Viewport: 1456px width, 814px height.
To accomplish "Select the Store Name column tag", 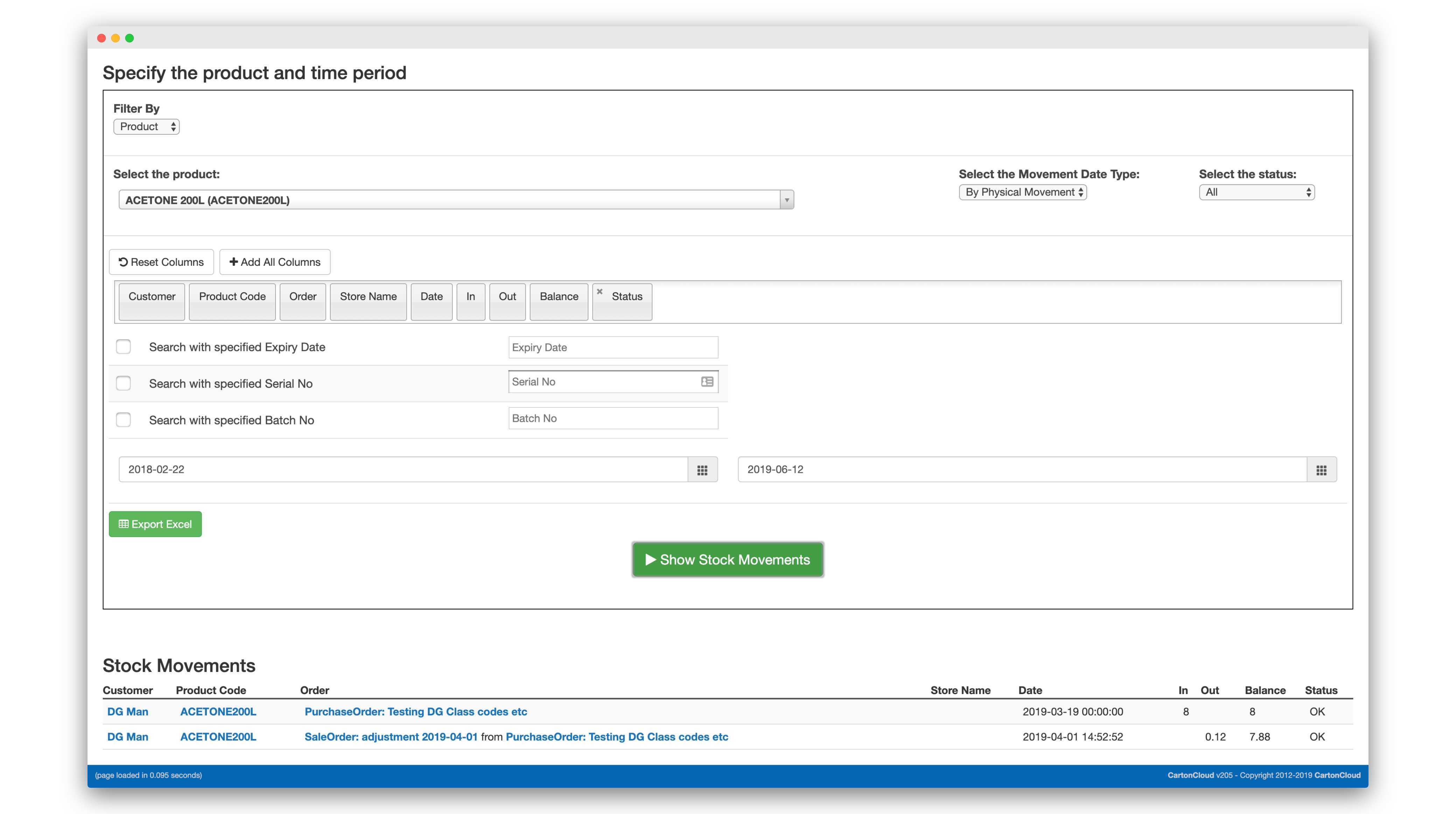I will click(x=368, y=297).
